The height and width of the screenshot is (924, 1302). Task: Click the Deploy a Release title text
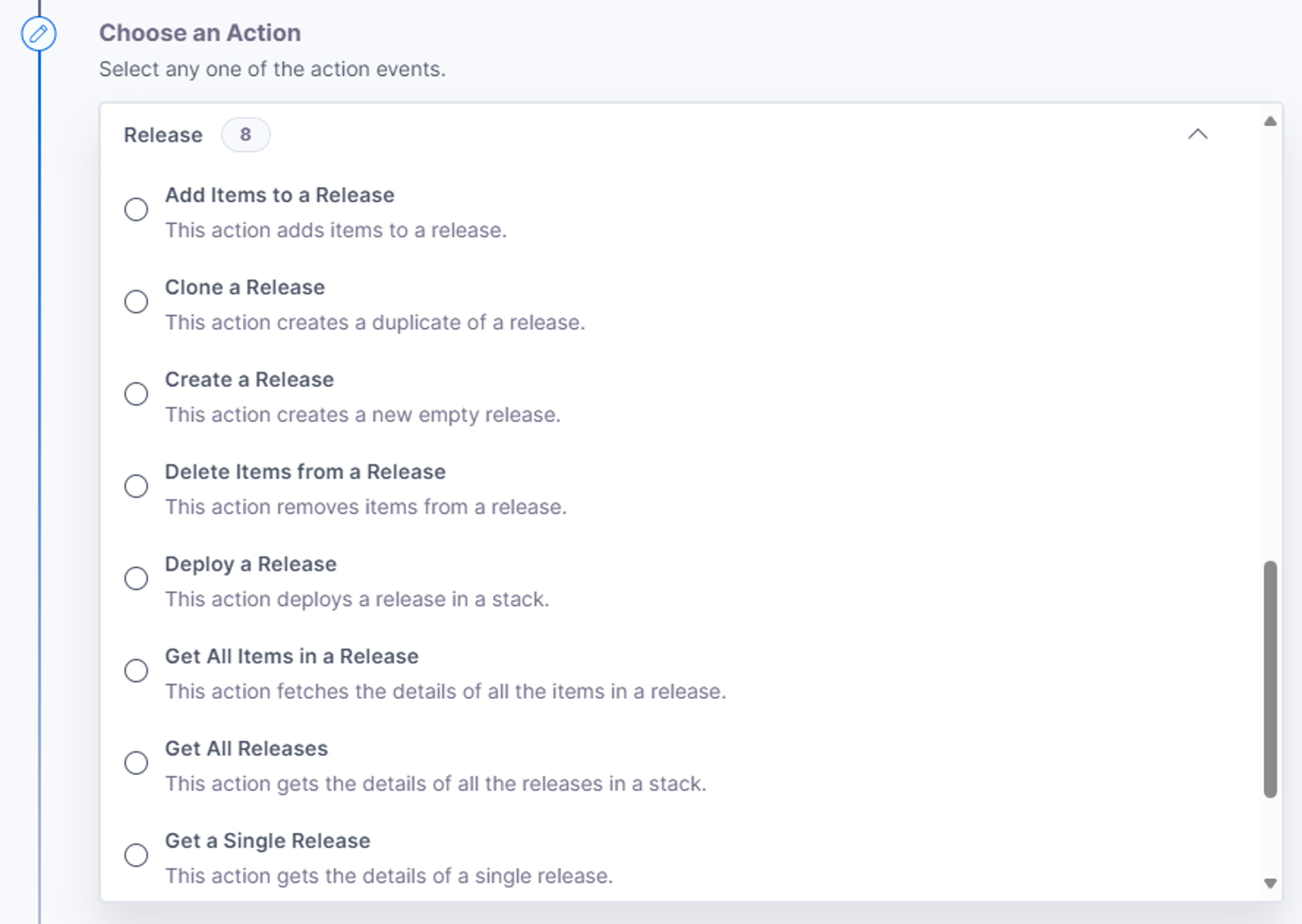[251, 564]
